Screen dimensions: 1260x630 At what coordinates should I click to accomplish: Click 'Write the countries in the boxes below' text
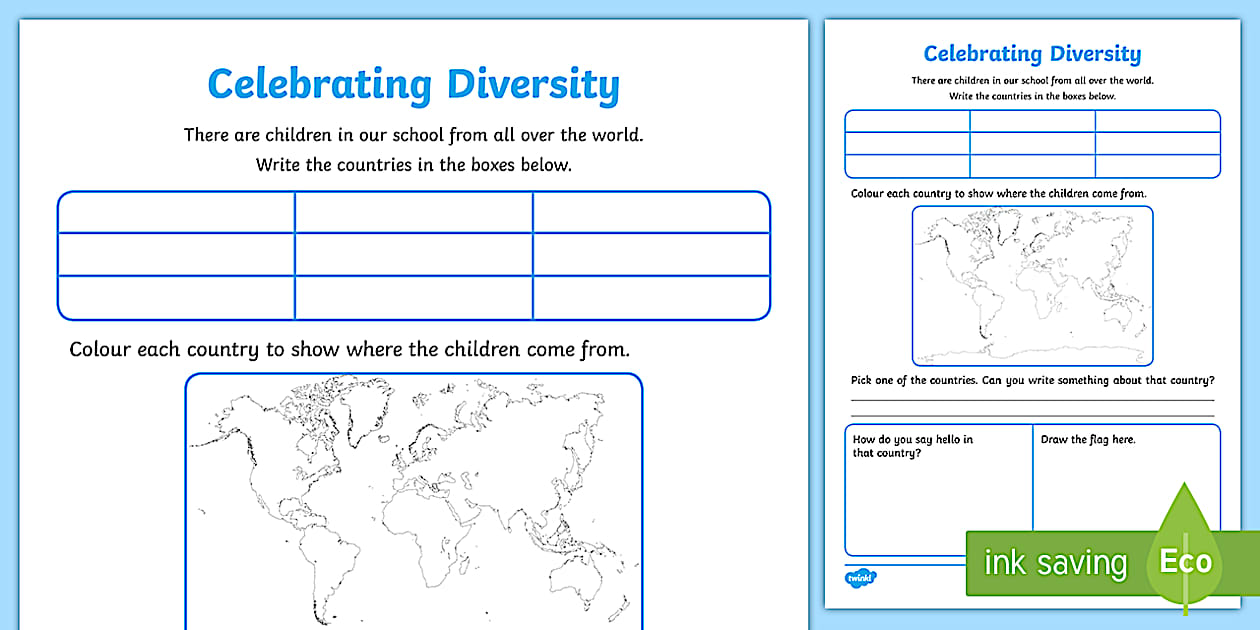[x=413, y=164]
